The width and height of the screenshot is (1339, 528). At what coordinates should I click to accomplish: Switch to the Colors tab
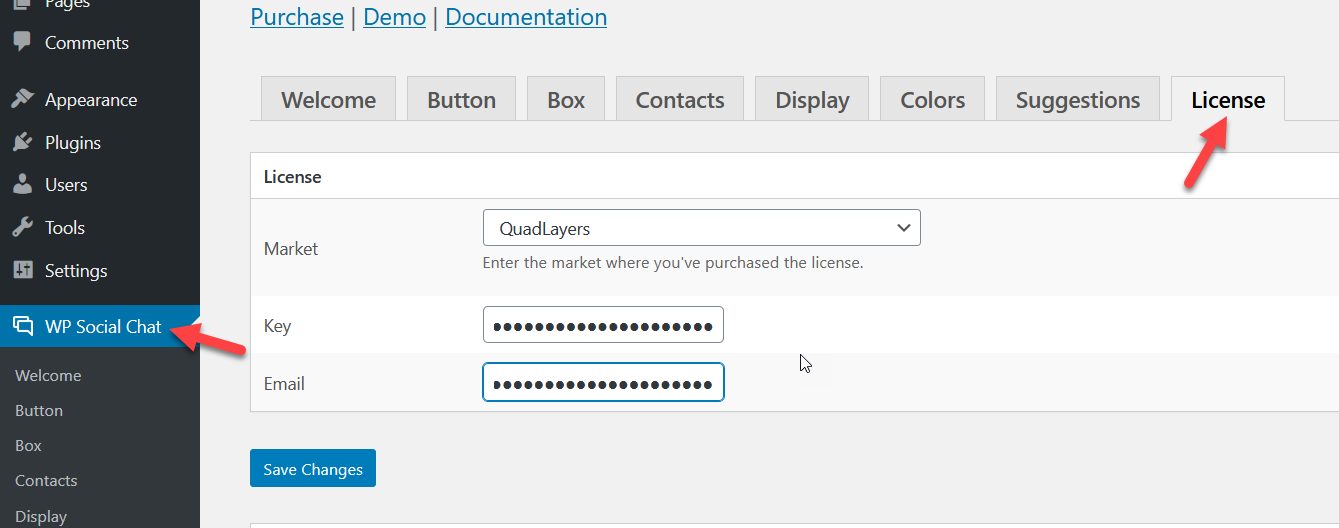pos(932,99)
